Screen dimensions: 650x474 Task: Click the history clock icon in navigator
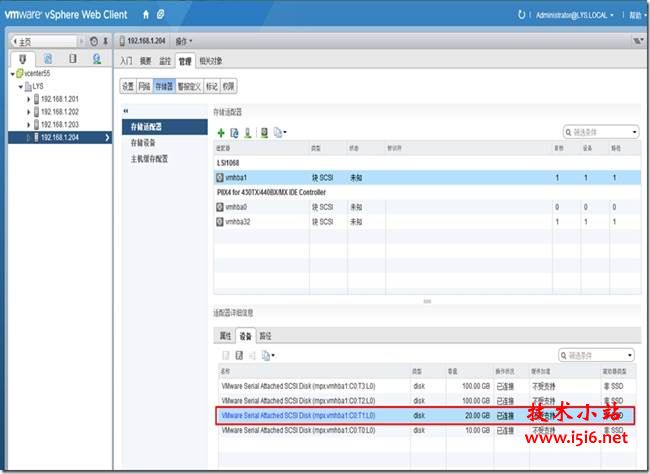[x=94, y=41]
